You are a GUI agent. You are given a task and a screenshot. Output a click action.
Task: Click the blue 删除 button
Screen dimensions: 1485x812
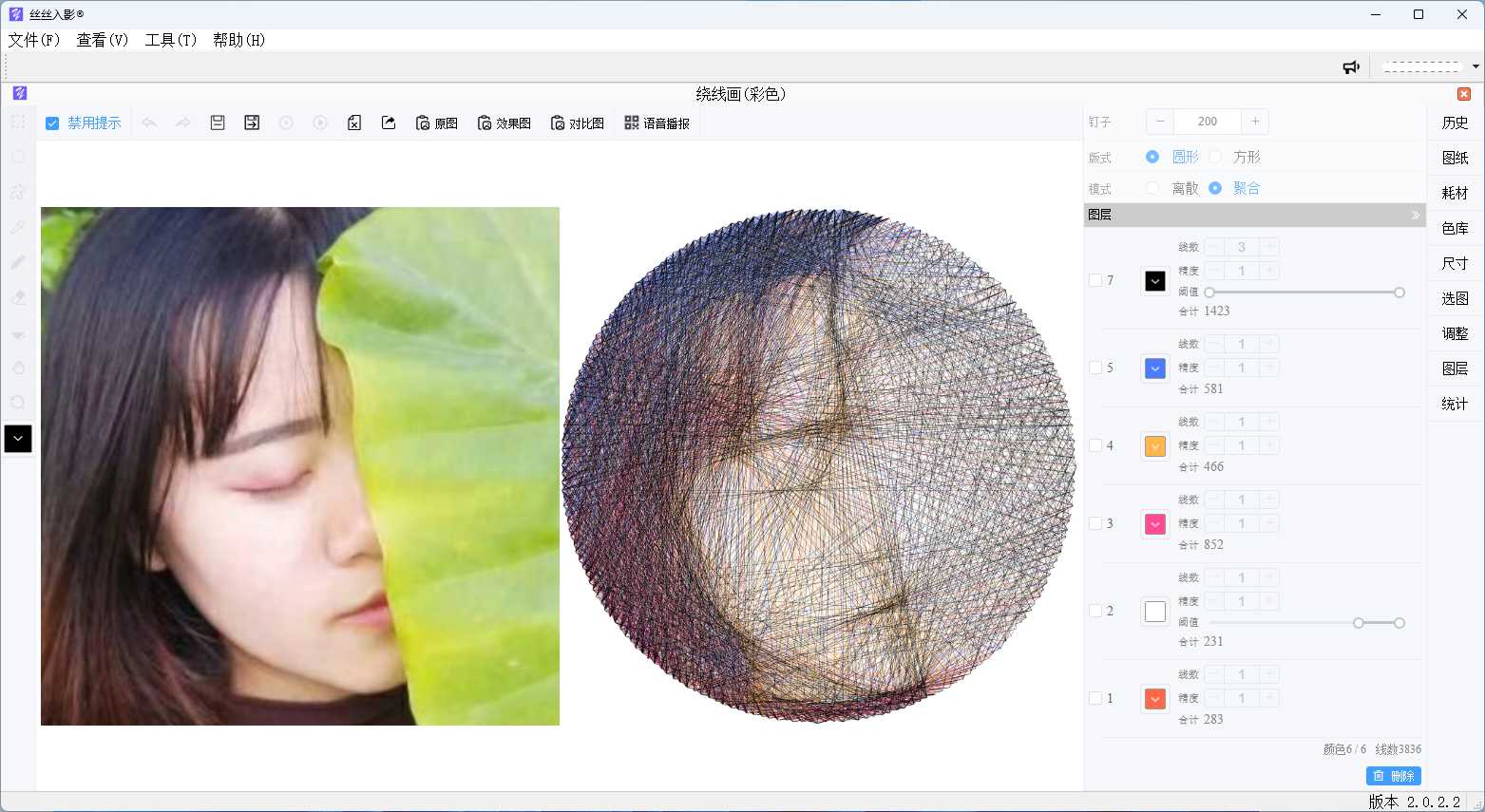click(x=1394, y=776)
